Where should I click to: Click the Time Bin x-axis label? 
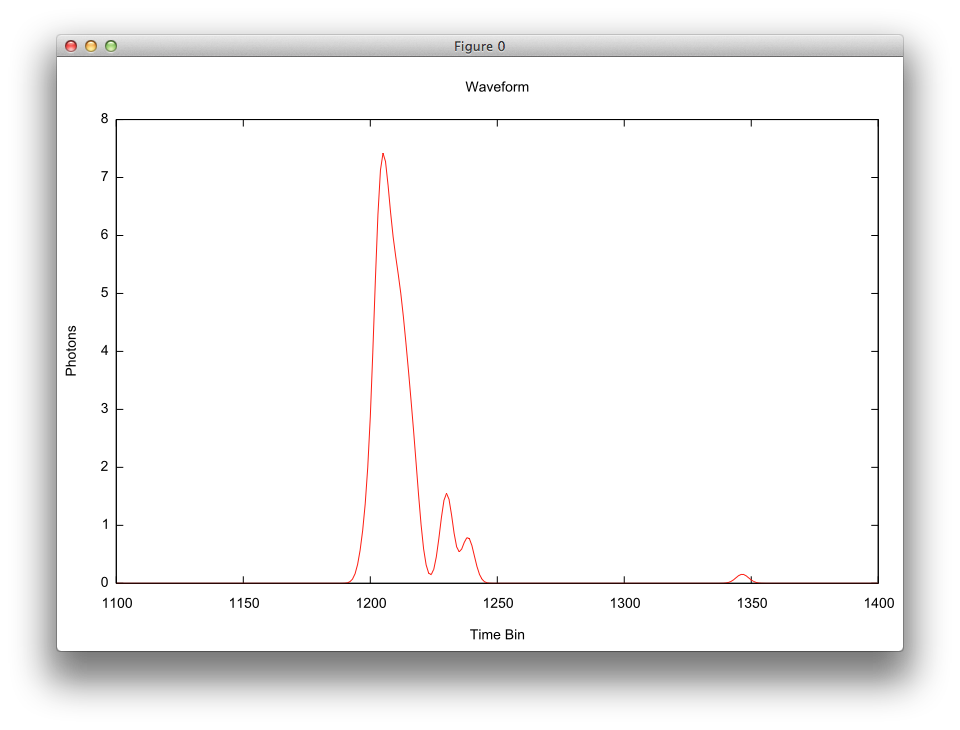(497, 634)
